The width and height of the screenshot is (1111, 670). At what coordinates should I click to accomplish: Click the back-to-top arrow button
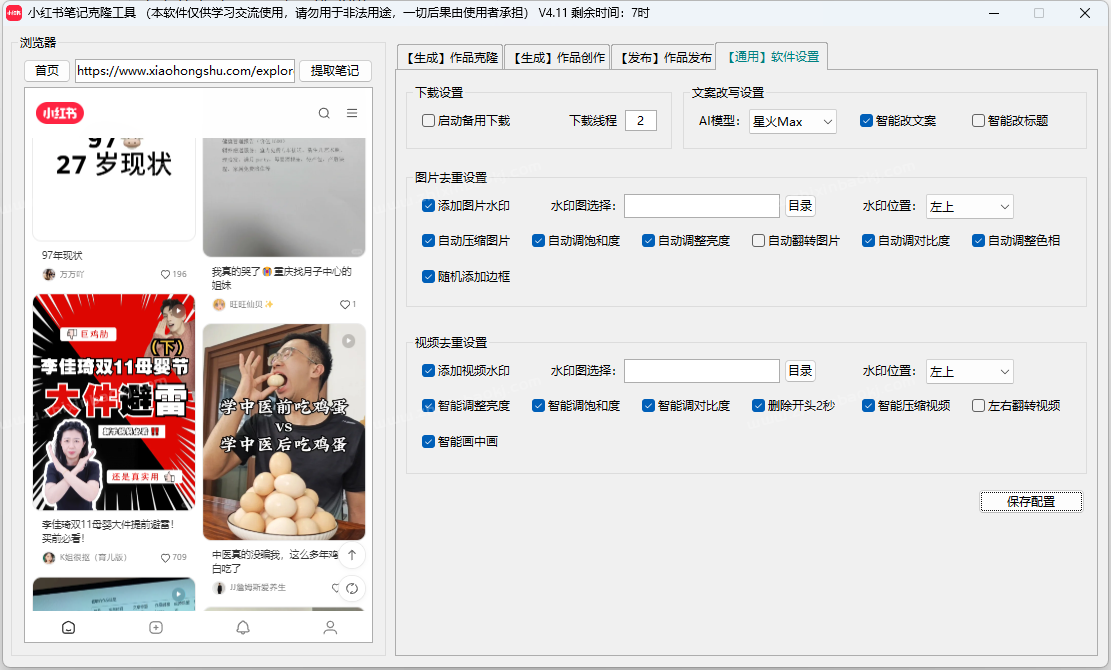[x=352, y=556]
